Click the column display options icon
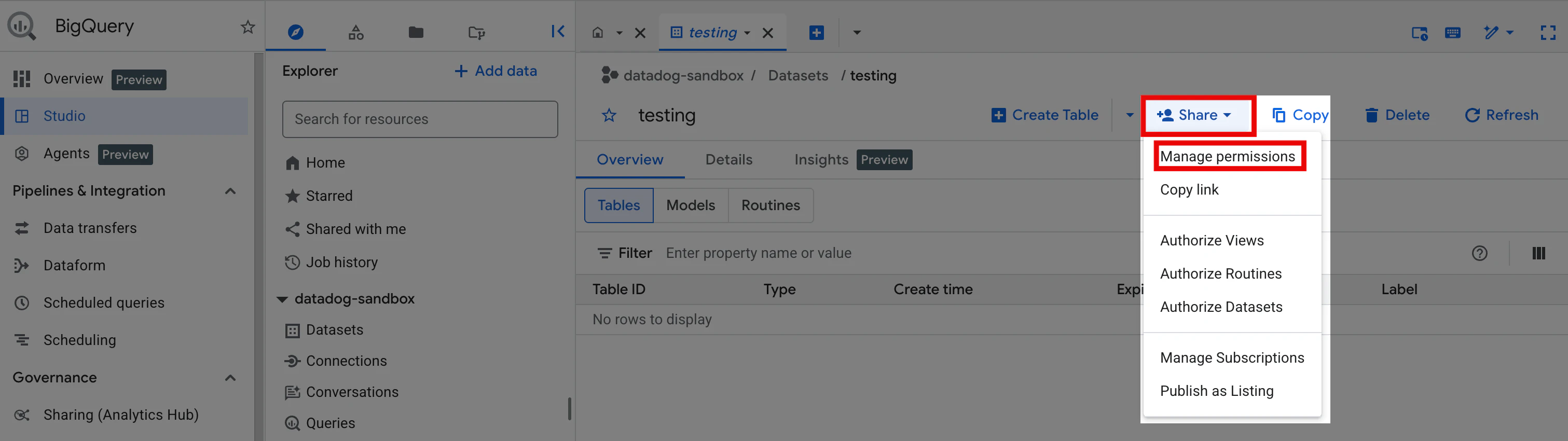 pos(1538,253)
